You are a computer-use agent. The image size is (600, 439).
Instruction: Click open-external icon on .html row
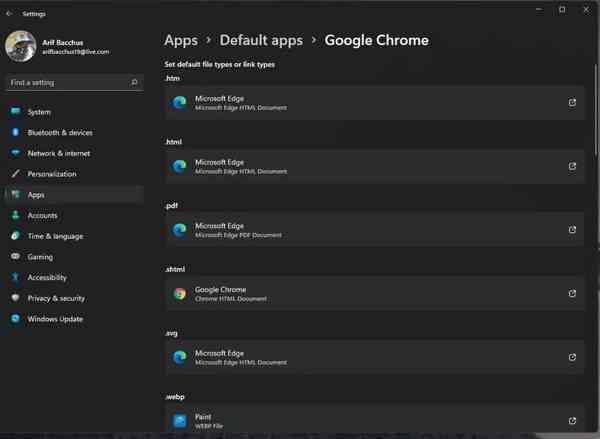coord(572,166)
